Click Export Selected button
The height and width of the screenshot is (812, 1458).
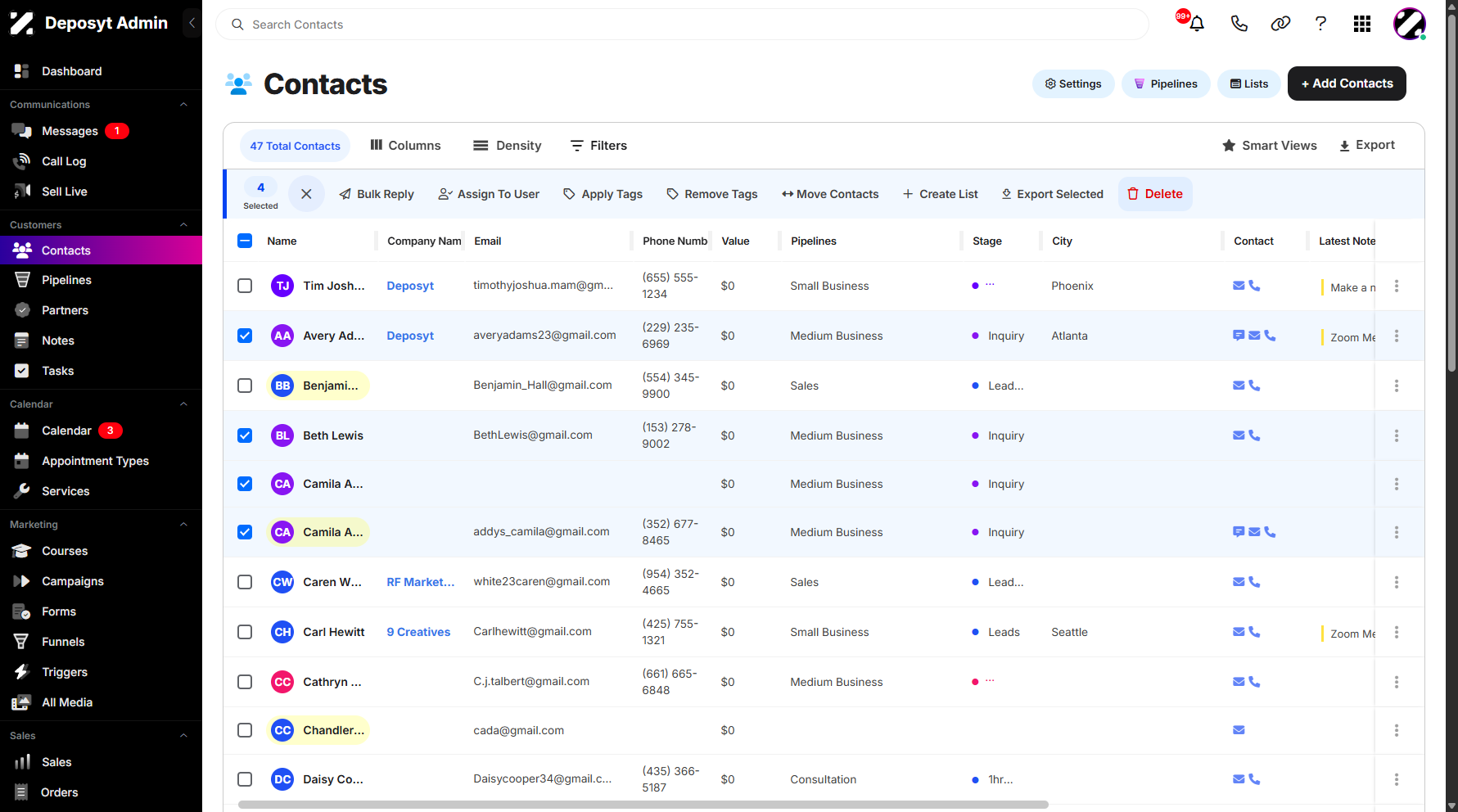pyautogui.click(x=1052, y=194)
